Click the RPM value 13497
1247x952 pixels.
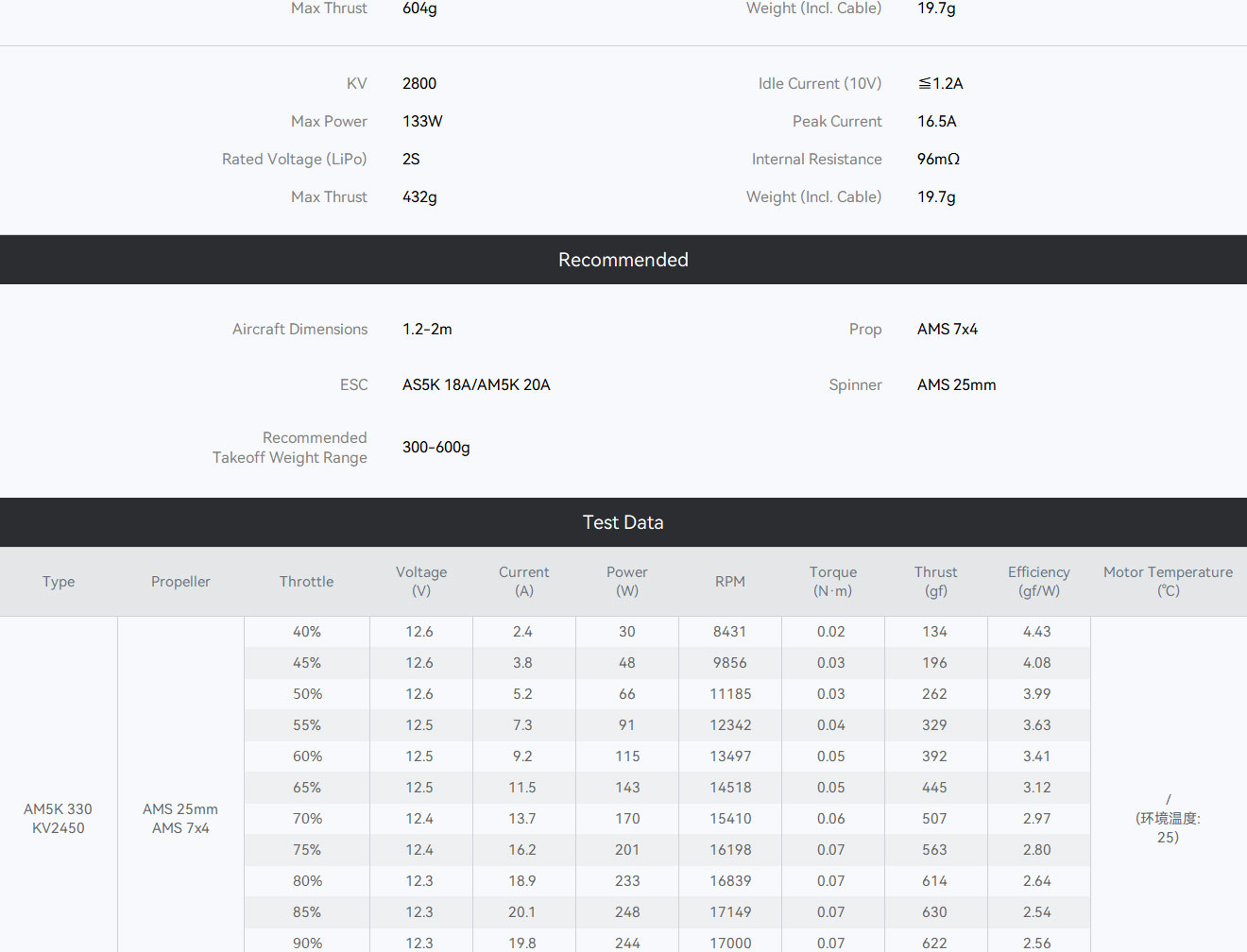tap(730, 756)
